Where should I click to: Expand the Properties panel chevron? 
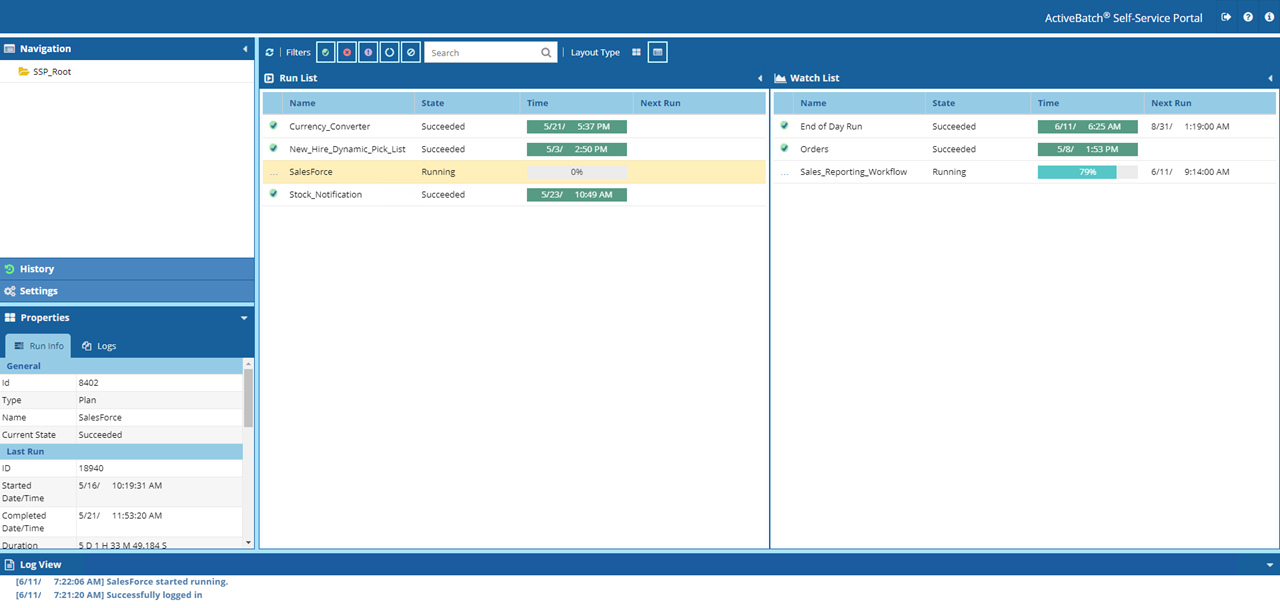(244, 317)
